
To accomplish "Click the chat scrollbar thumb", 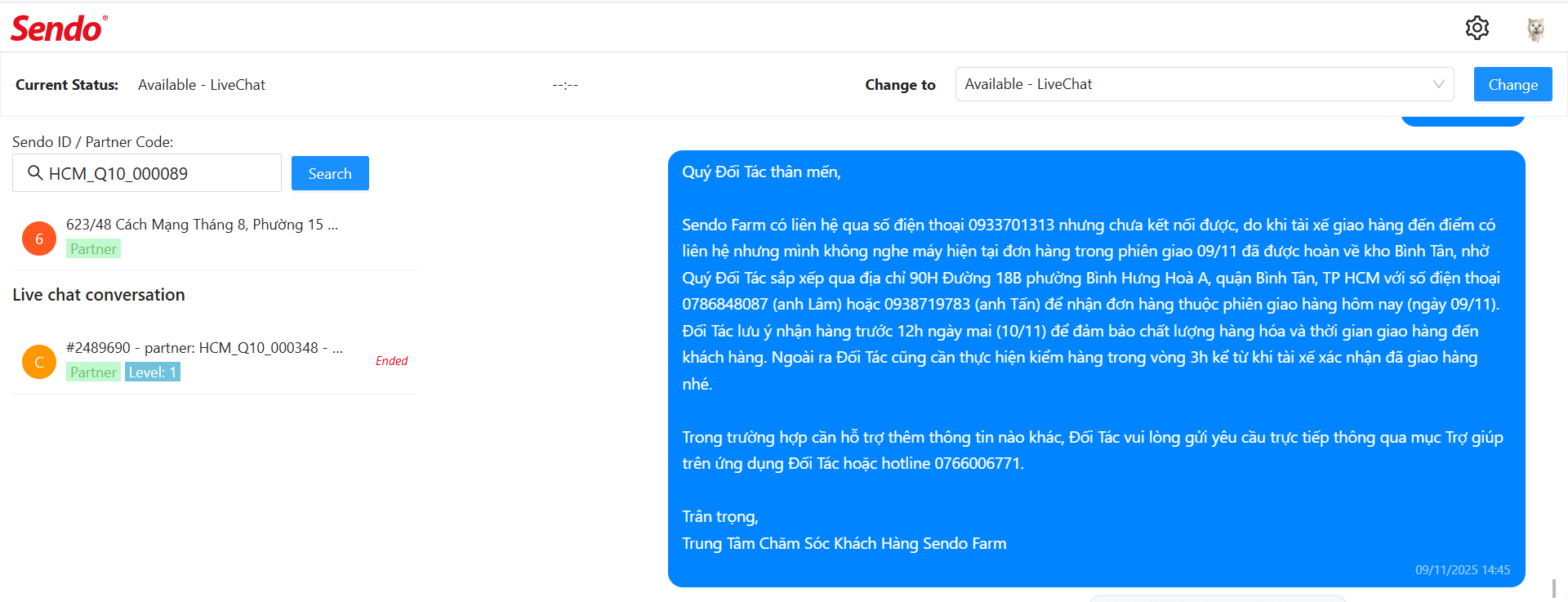I will [1554, 589].
